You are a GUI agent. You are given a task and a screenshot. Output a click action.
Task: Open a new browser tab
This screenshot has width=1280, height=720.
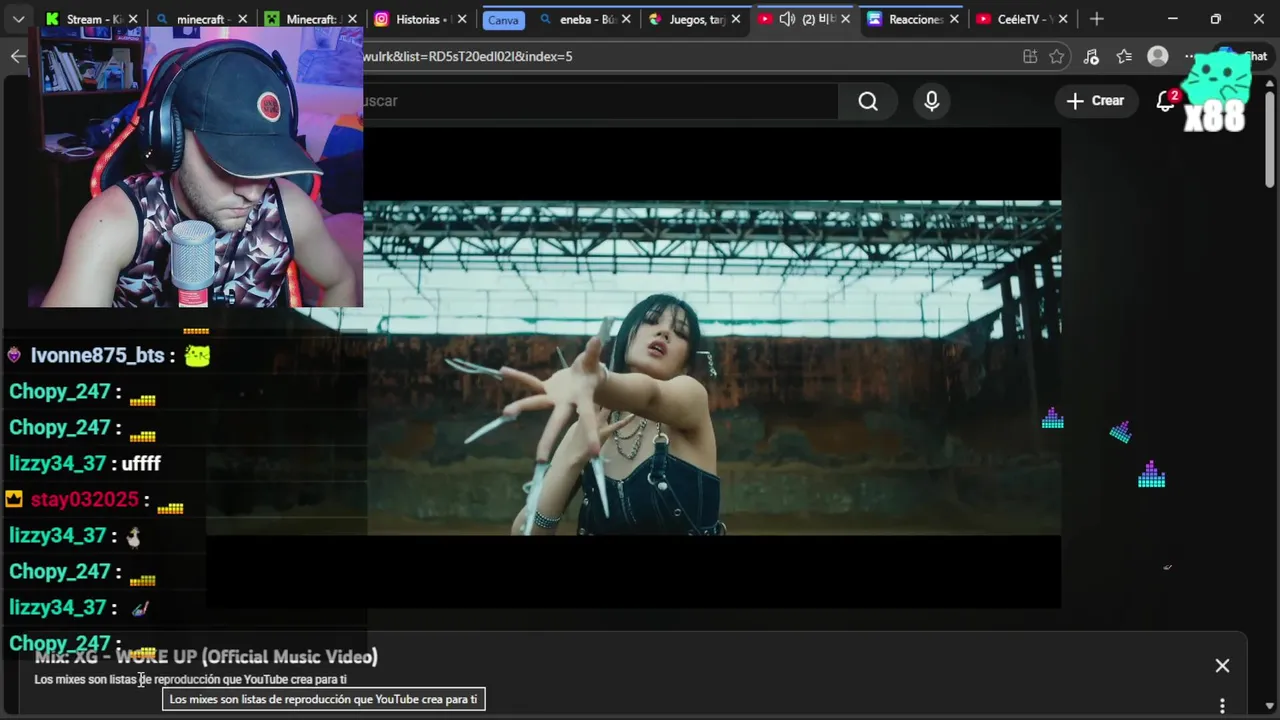(1097, 19)
